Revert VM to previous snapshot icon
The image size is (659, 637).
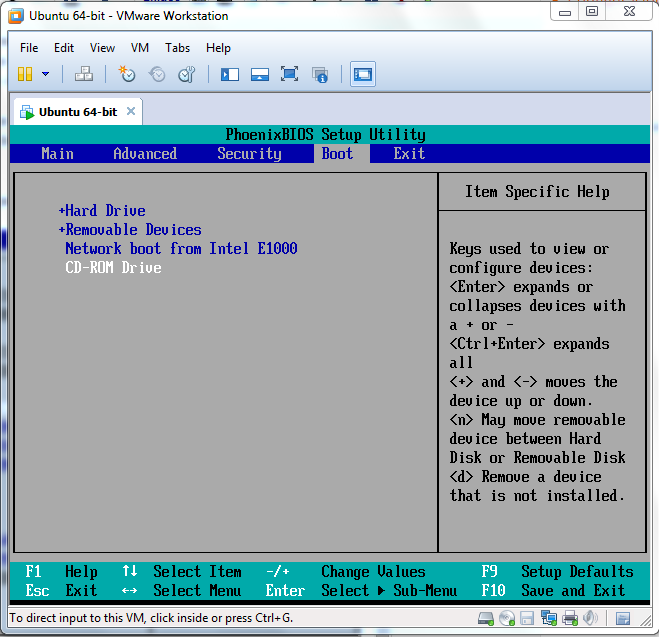(157, 74)
